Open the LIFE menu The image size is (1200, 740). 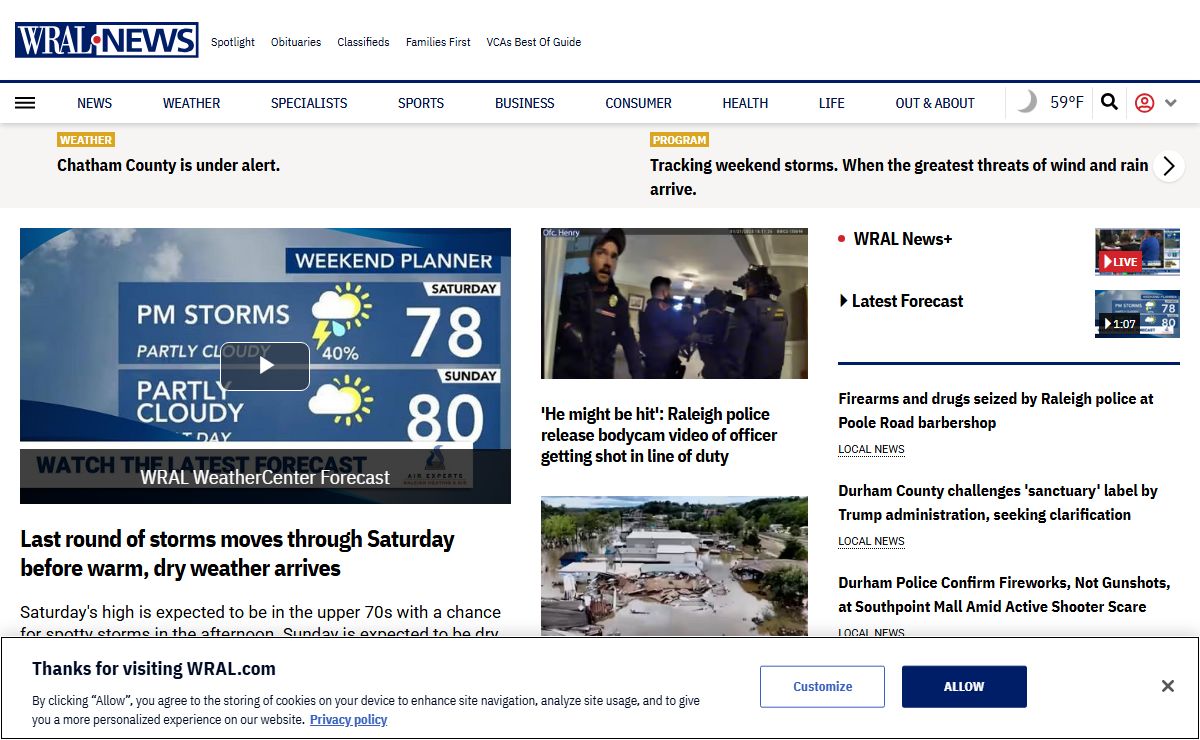point(832,103)
